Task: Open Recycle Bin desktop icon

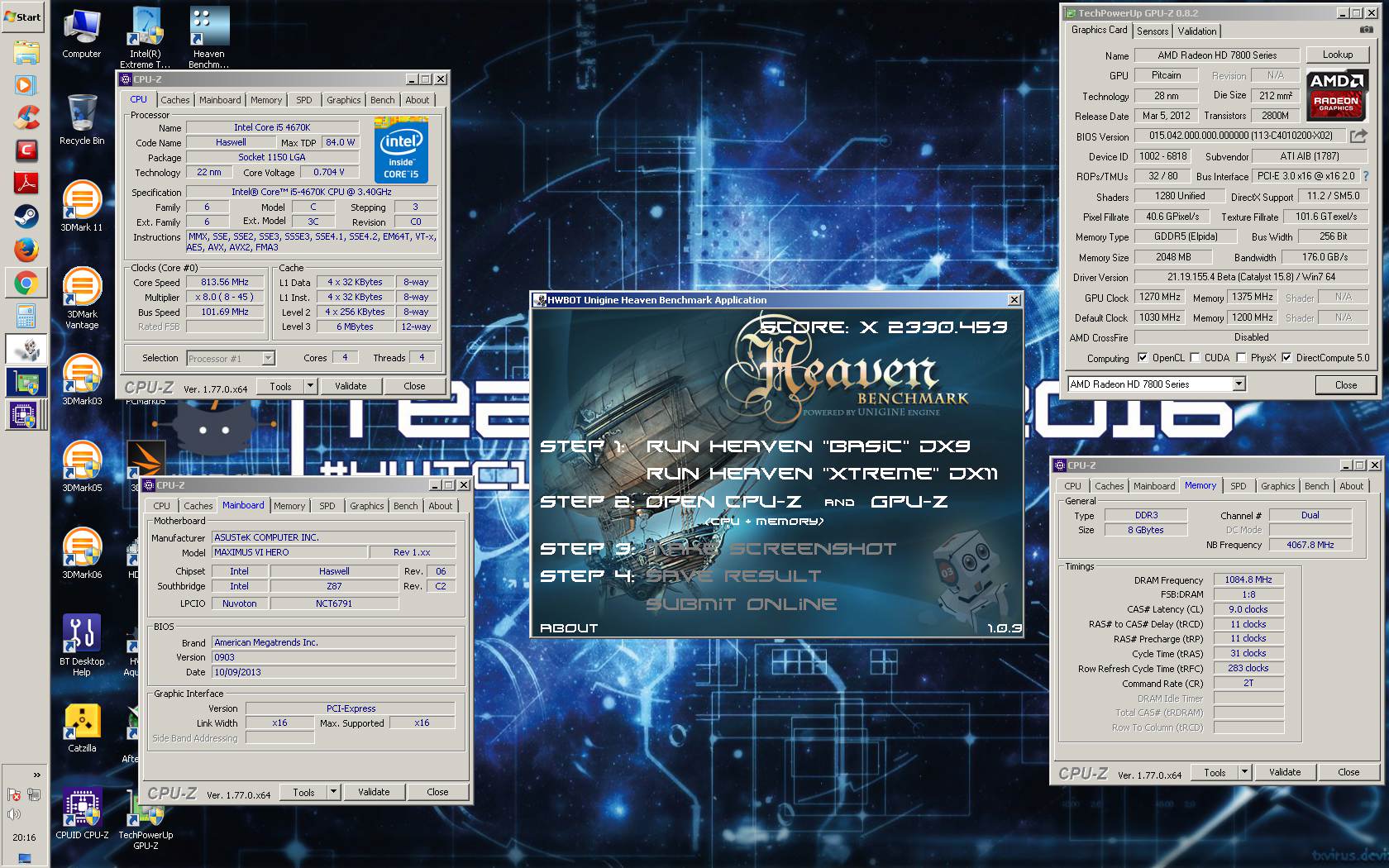Action: coord(82,119)
